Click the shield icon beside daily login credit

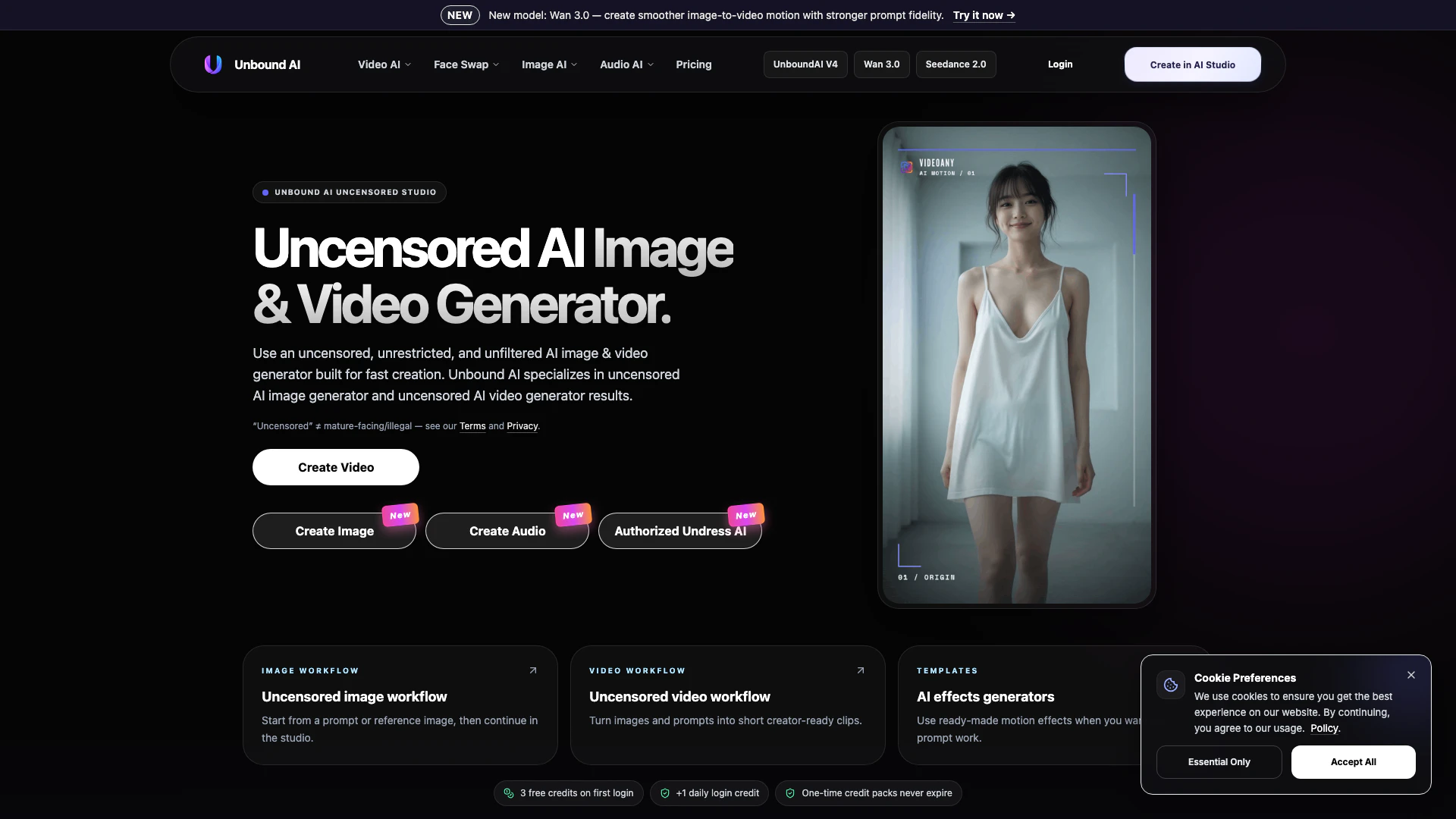click(x=665, y=793)
